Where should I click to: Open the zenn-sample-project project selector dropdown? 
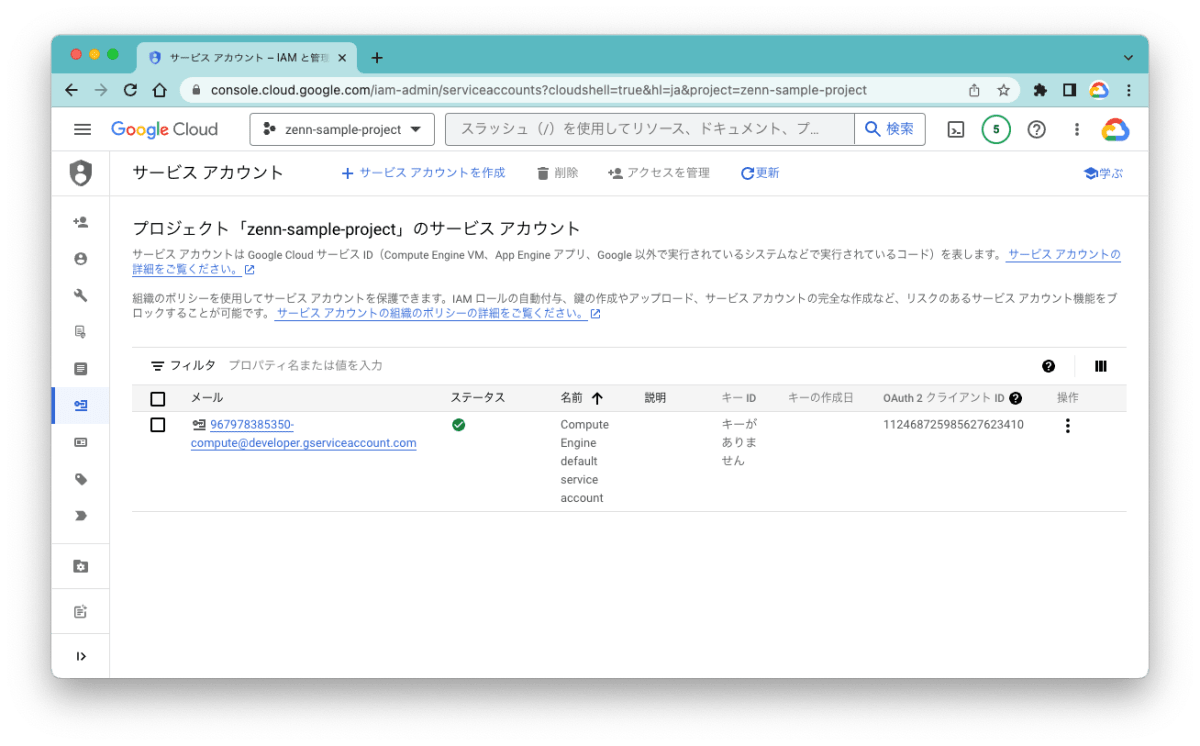(x=342, y=129)
